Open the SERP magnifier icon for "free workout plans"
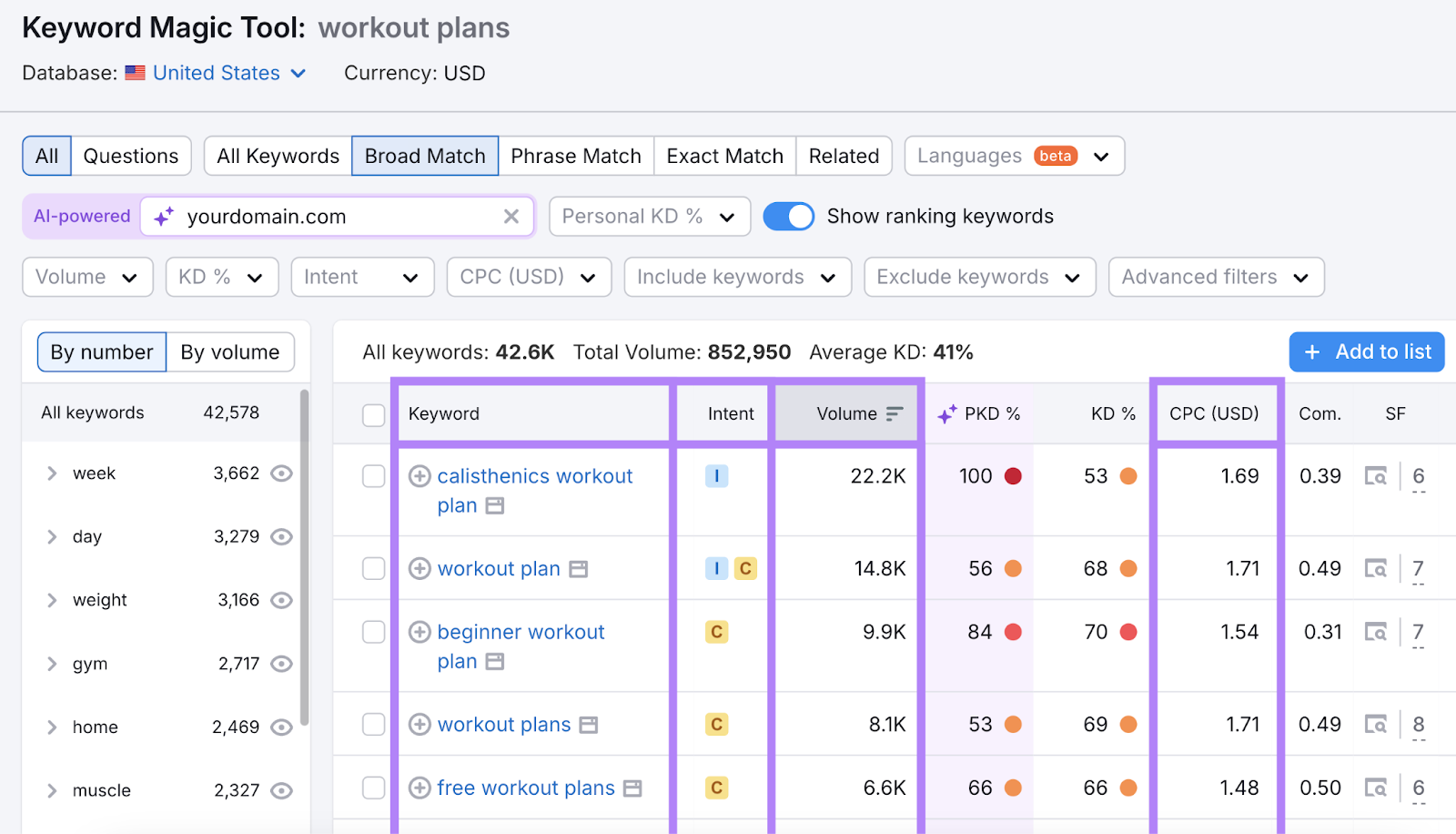The width and height of the screenshot is (1456, 834). coord(1377,787)
